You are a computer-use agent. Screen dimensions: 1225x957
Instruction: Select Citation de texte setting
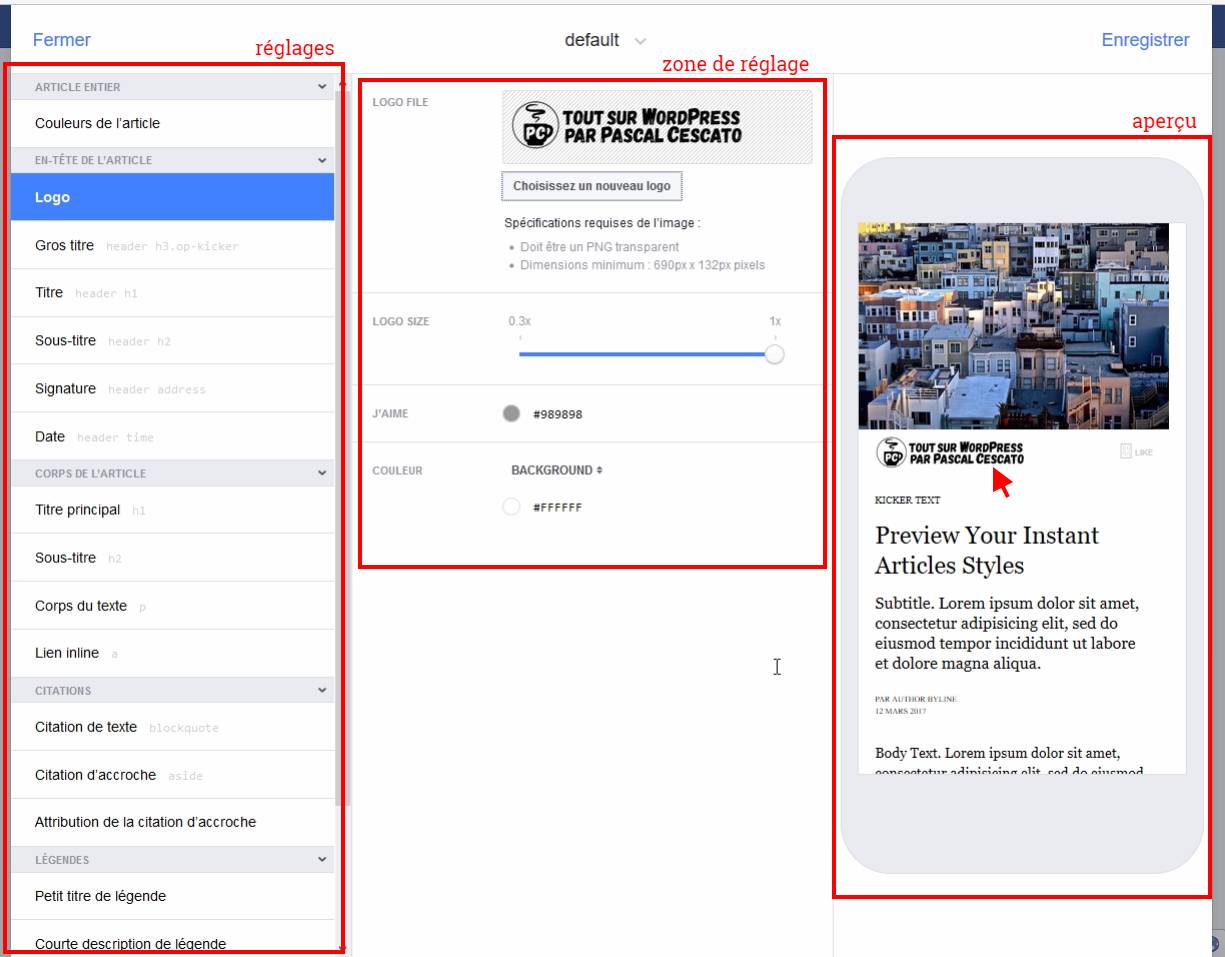[x=172, y=727]
